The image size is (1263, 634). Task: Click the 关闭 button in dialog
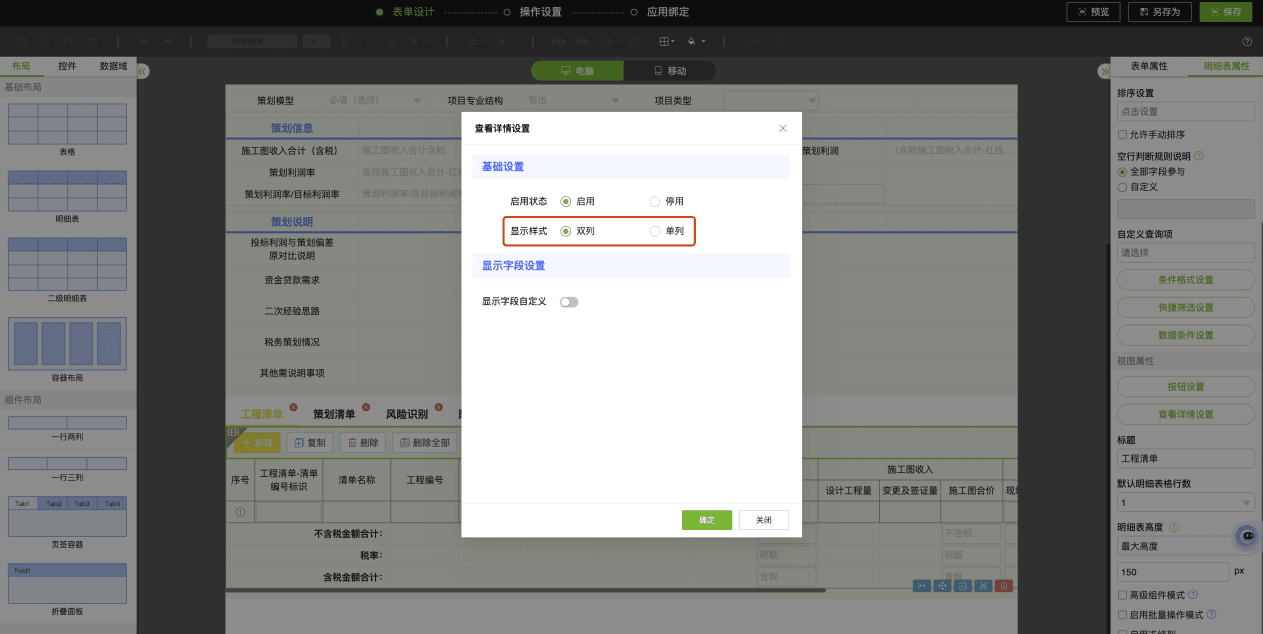point(764,520)
